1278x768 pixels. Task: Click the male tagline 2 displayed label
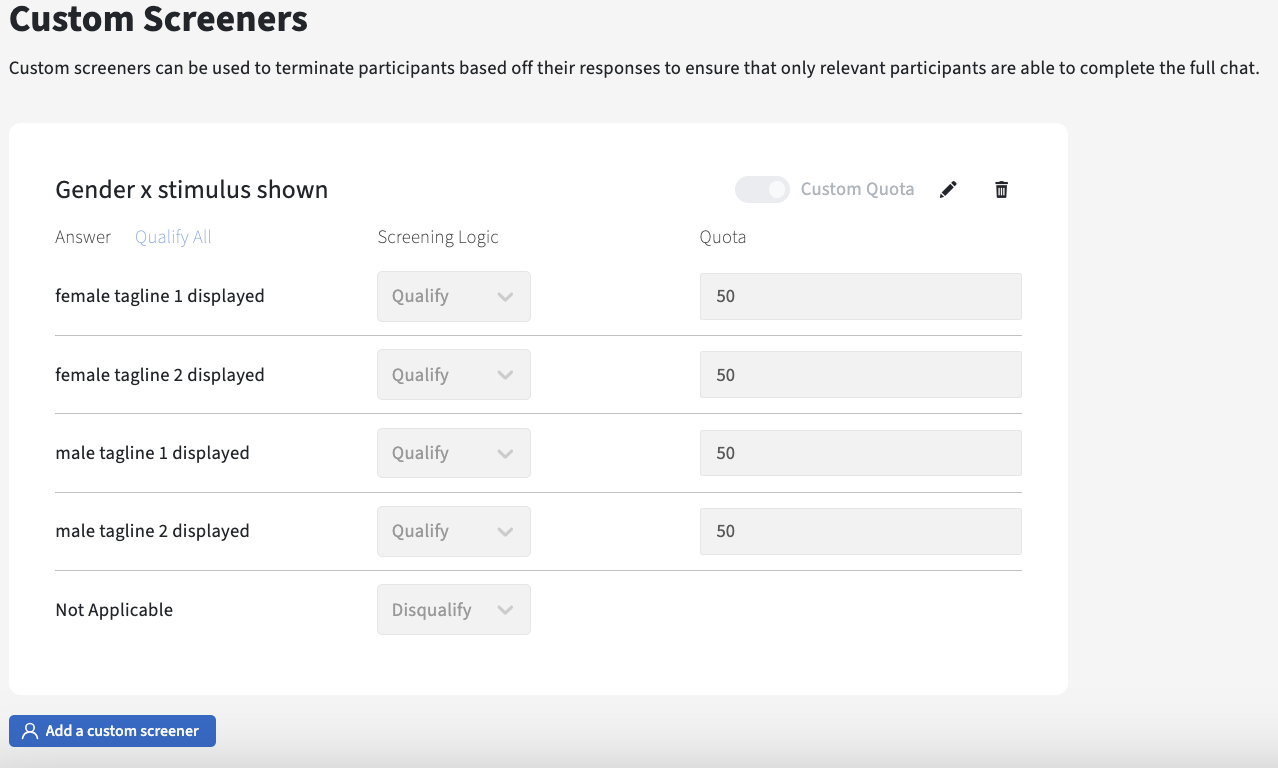pos(152,531)
